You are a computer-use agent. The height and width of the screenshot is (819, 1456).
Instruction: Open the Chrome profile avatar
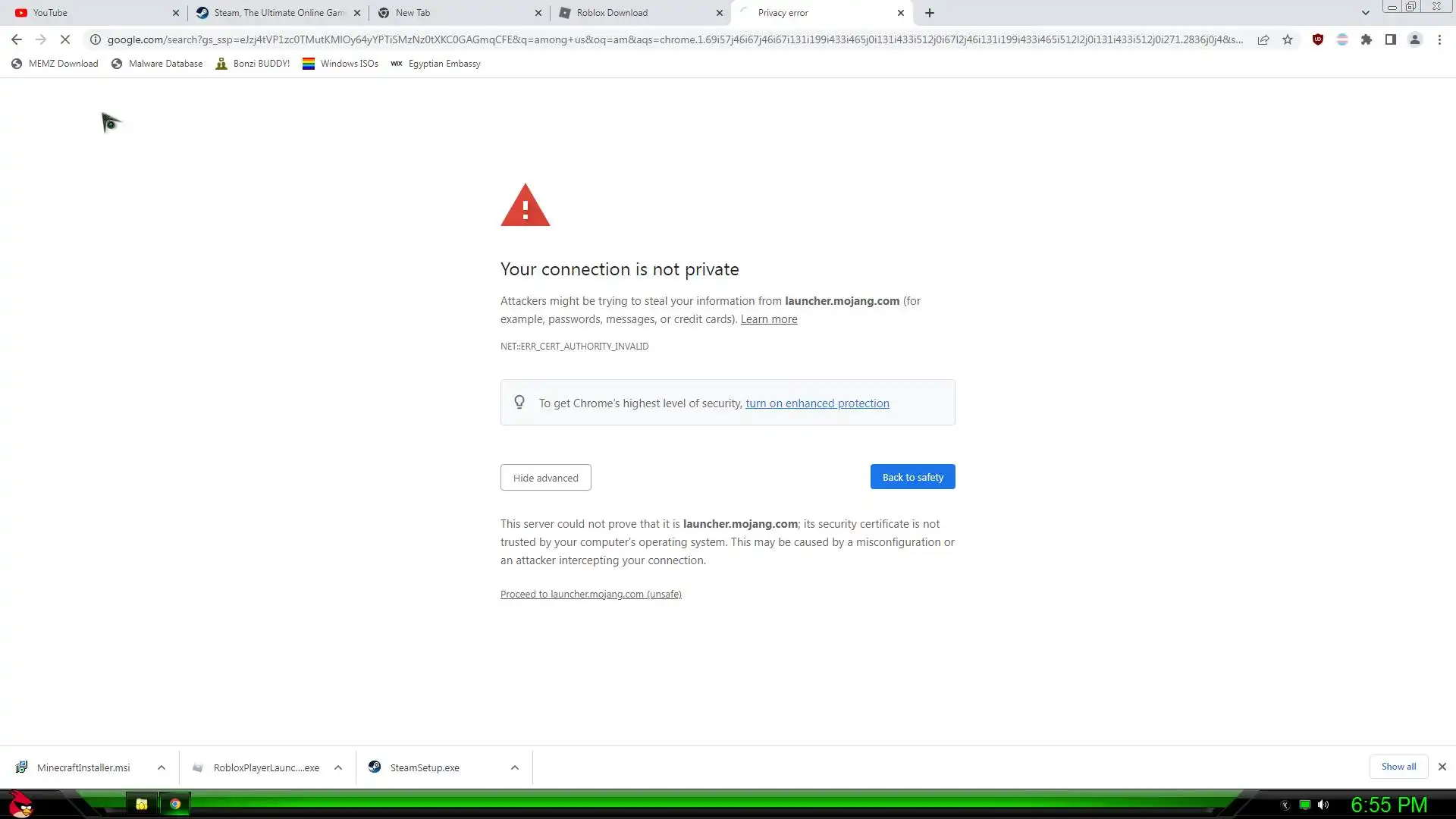pyautogui.click(x=1415, y=39)
